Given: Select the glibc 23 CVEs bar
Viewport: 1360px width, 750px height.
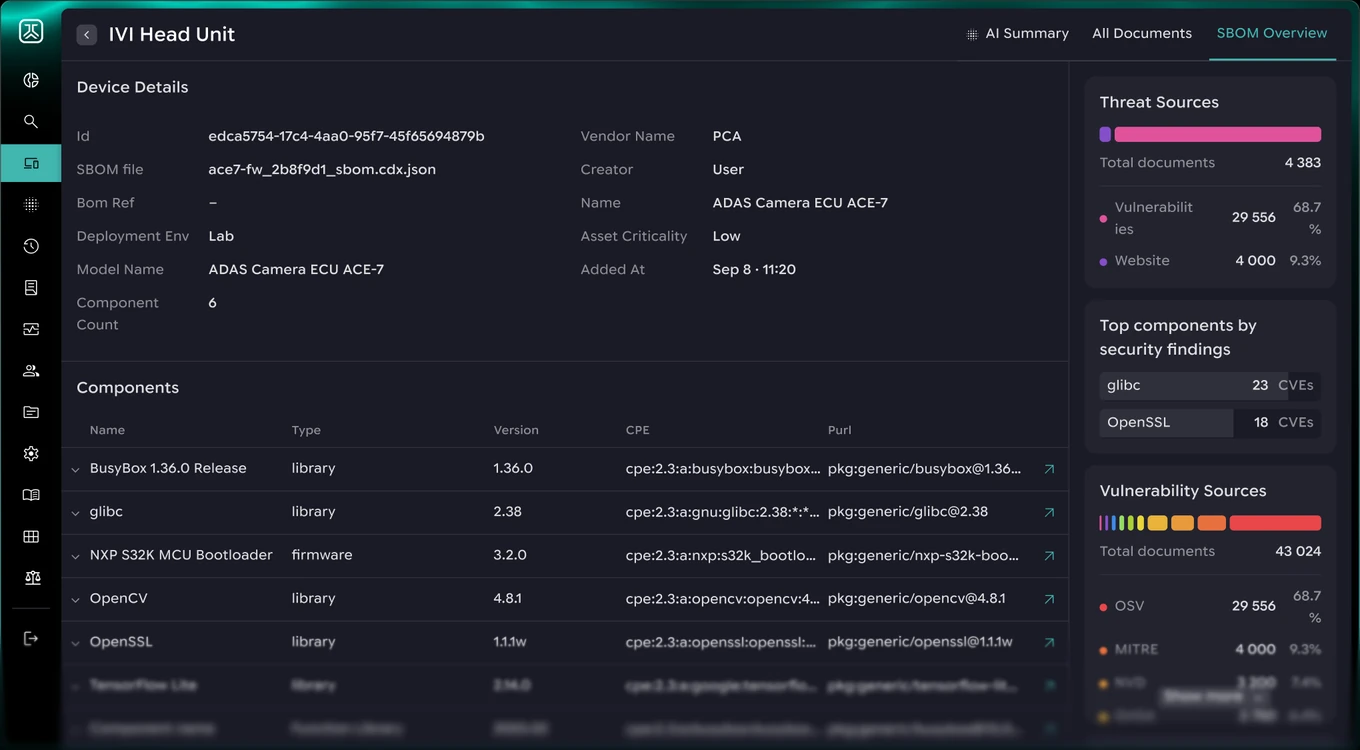Looking at the screenshot, I should [1210, 385].
